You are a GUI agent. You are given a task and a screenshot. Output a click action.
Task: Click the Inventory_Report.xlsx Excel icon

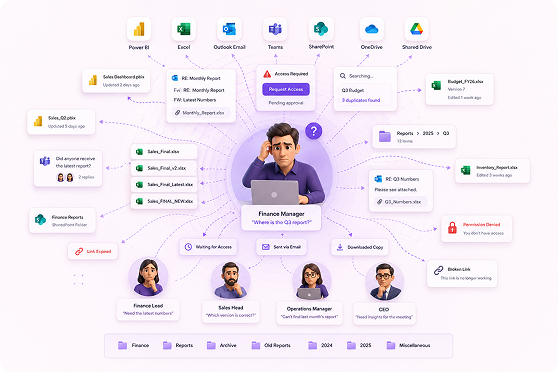(465, 170)
